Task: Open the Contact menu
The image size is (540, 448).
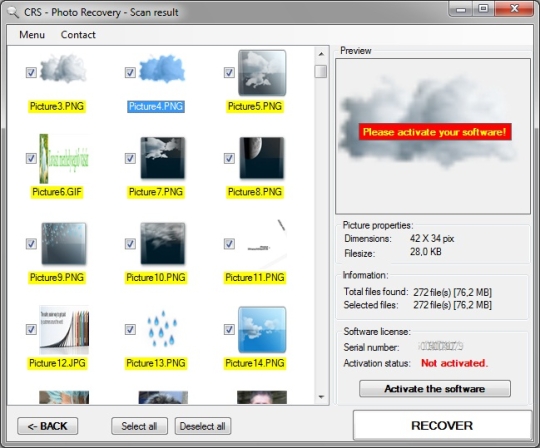Action: point(78,34)
